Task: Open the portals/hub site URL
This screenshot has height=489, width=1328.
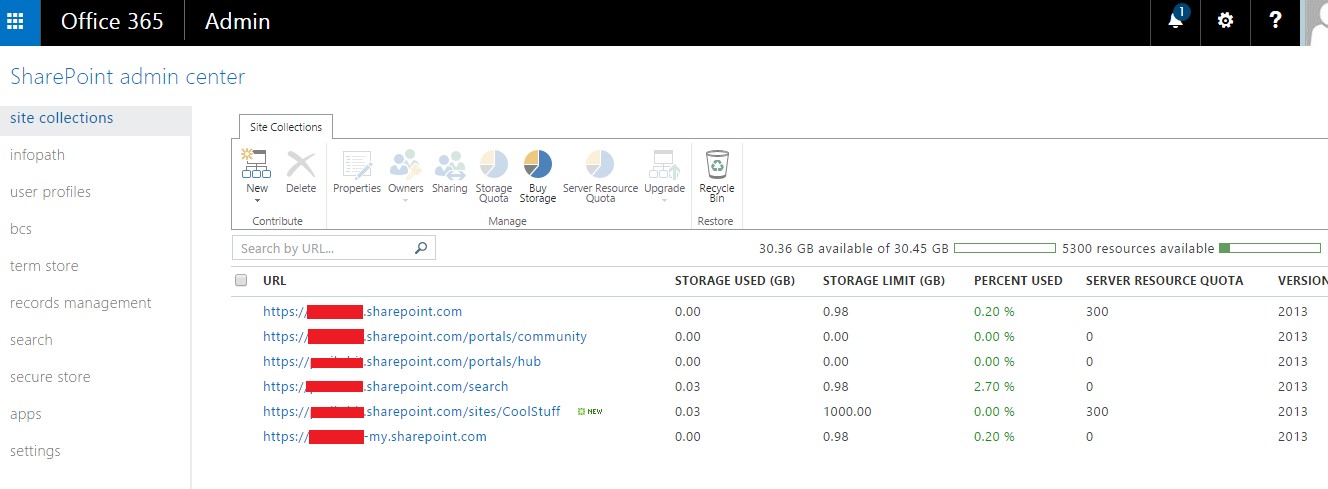Action: coord(402,362)
